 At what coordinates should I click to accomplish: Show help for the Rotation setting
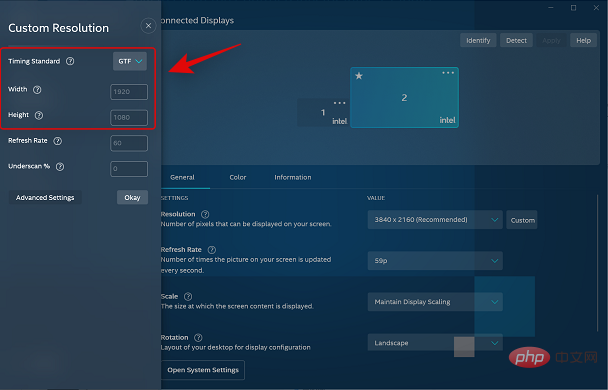point(198,338)
